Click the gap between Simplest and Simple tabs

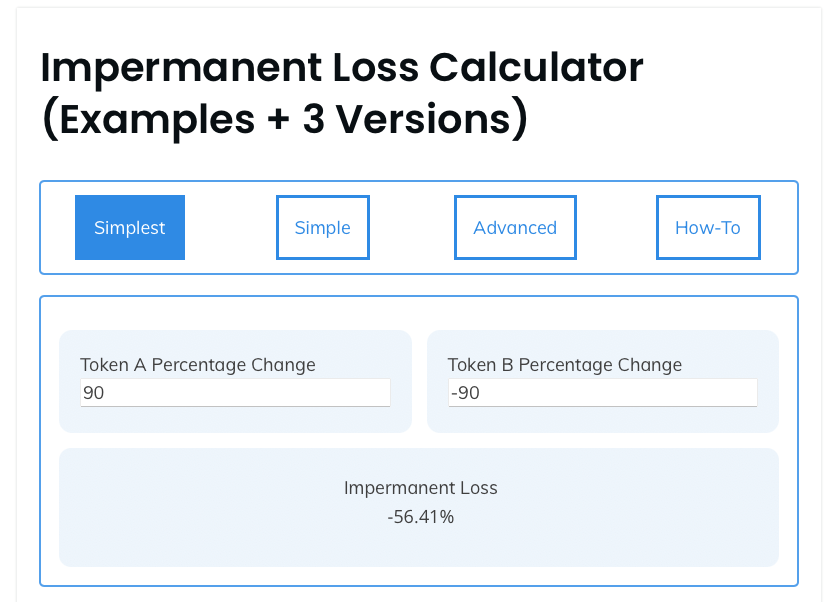point(230,227)
